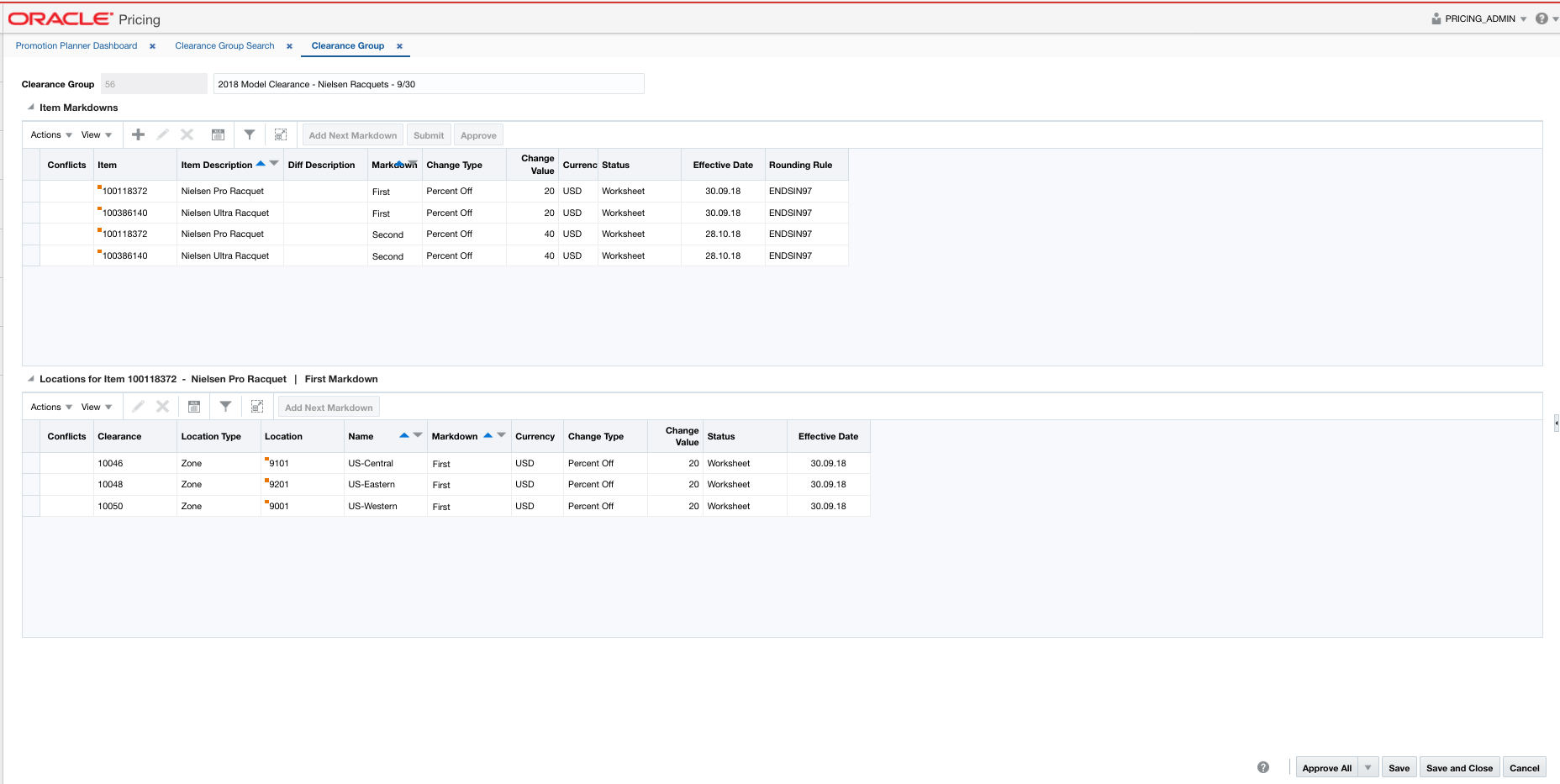The image size is (1560, 784).
Task: Toggle descending sort on the Name column
Action: (418, 434)
